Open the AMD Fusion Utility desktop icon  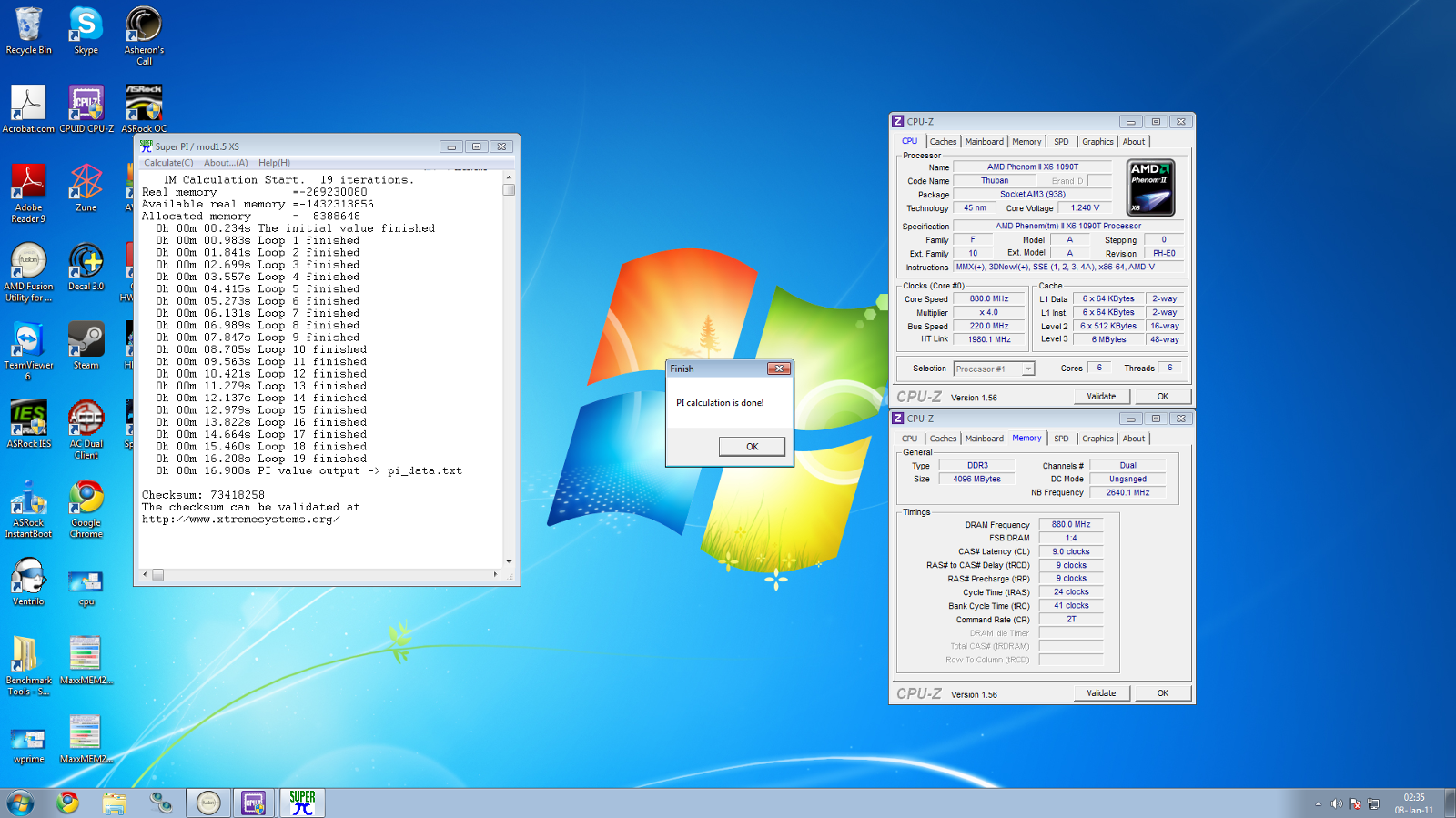[x=28, y=273]
